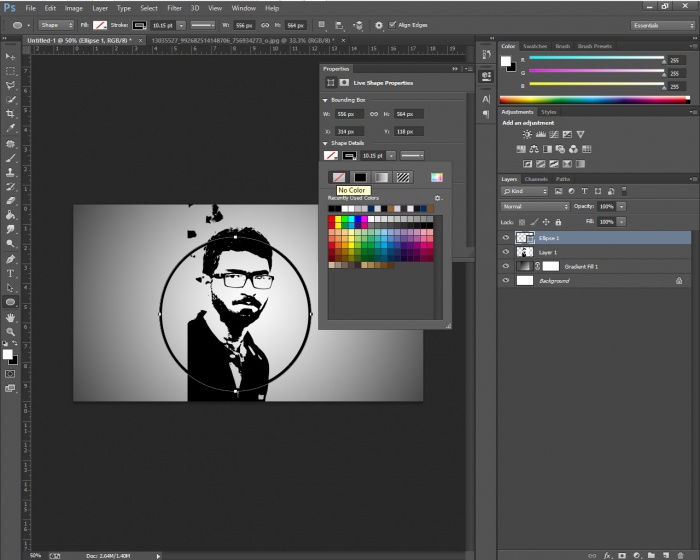Click the Pen tool
The height and width of the screenshot is (560, 700).
10,259
